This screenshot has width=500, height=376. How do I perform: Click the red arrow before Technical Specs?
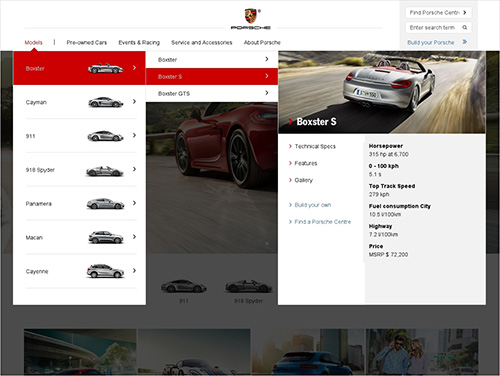(290, 146)
